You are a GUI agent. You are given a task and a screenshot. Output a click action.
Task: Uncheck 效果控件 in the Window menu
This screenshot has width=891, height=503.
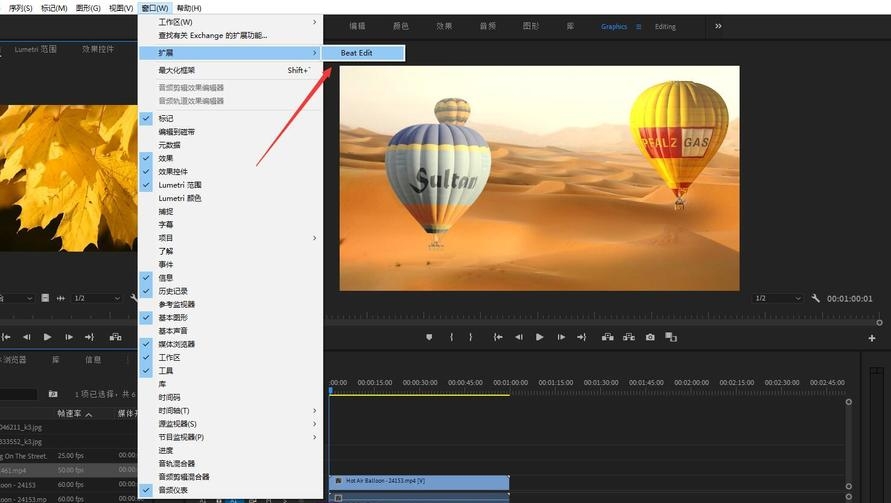click(146, 171)
